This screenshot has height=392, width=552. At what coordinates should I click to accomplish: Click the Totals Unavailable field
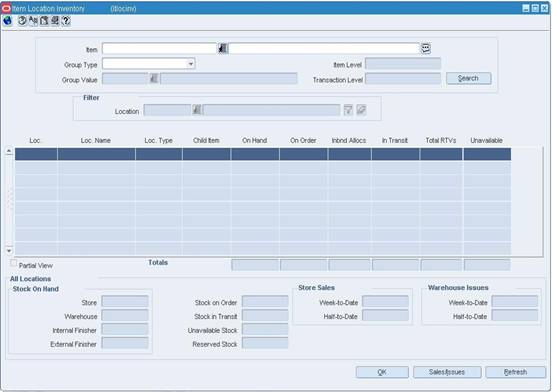(x=487, y=265)
